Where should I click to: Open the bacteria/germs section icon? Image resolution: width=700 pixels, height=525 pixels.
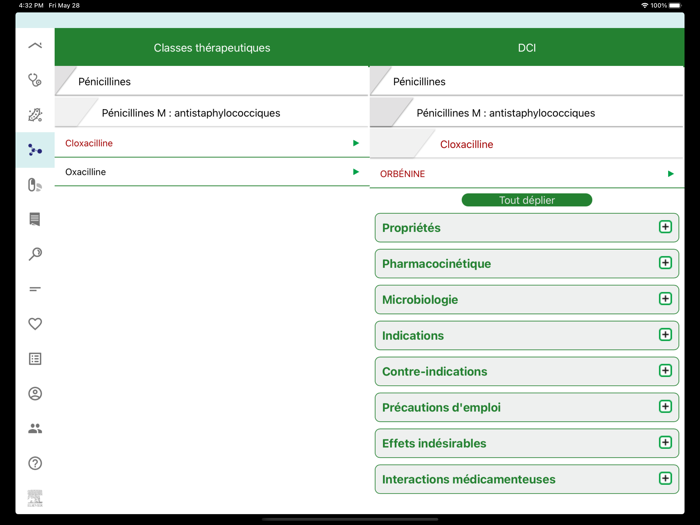pyautogui.click(x=35, y=115)
